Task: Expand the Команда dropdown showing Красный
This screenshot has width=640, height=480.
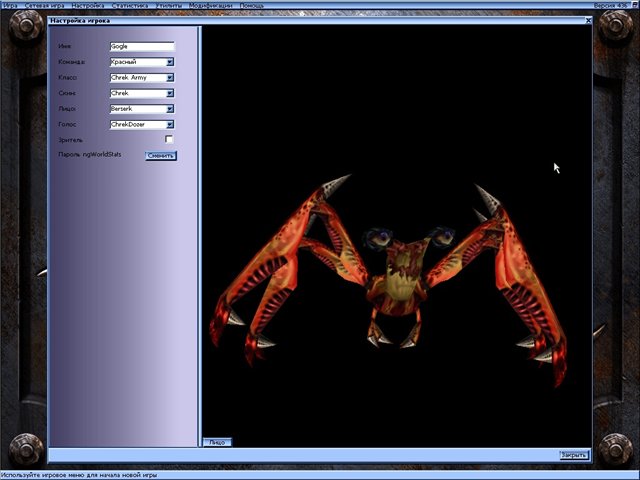Action: pyautogui.click(x=170, y=62)
